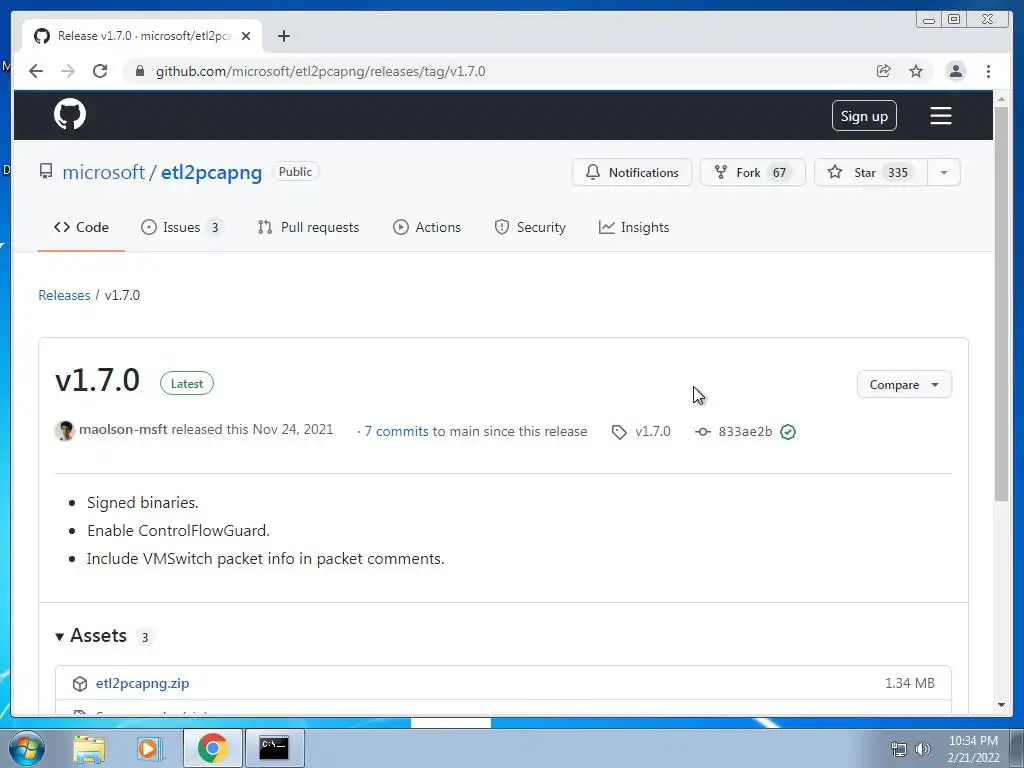Open etl2pcapng repository link
Screen dimensions: 1024x768
pos(212,172)
